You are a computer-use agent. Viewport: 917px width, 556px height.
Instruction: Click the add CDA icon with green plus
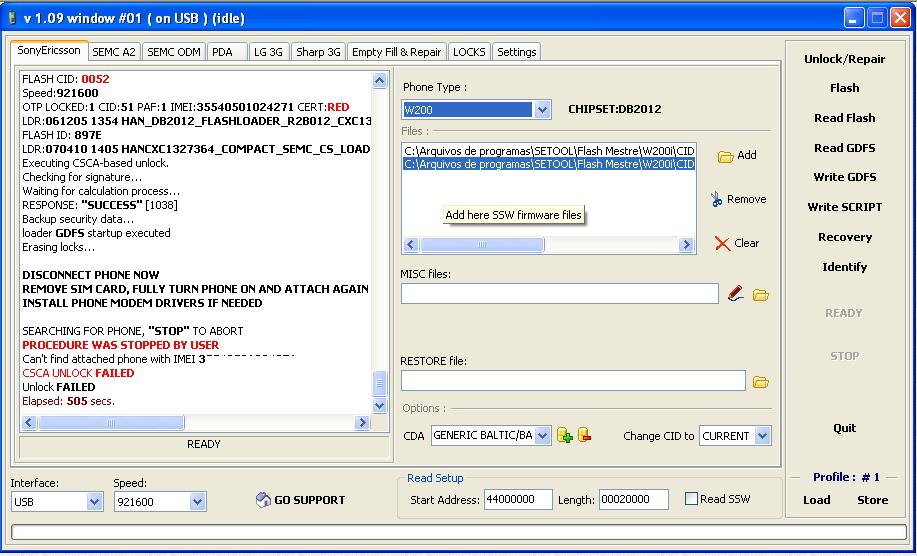(x=564, y=435)
